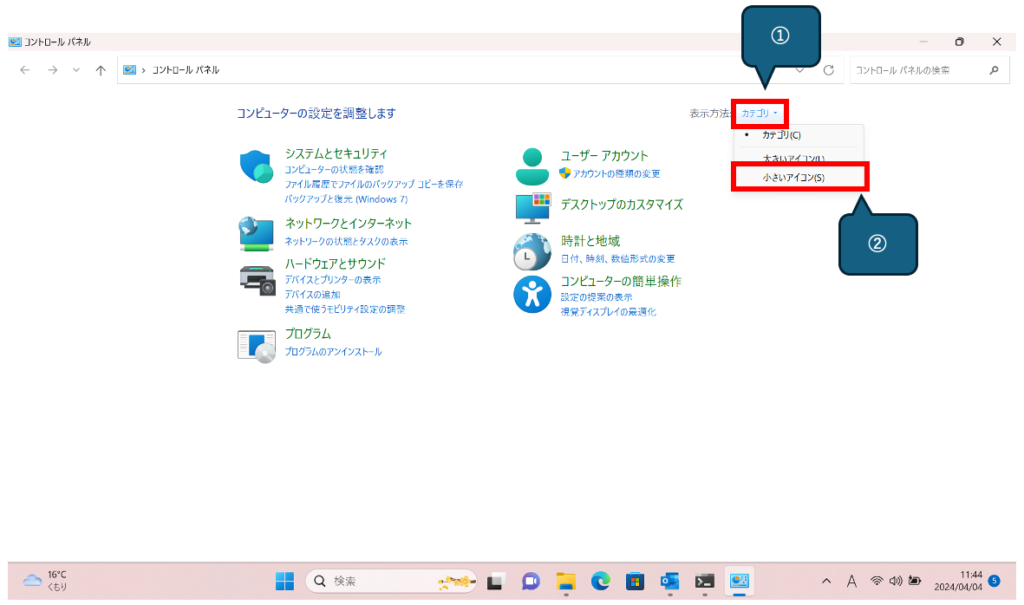Image resolution: width=1024 pixels, height=605 pixels.
Task: Choose 大きいアイコン(L) from view menu
Action: [793, 158]
